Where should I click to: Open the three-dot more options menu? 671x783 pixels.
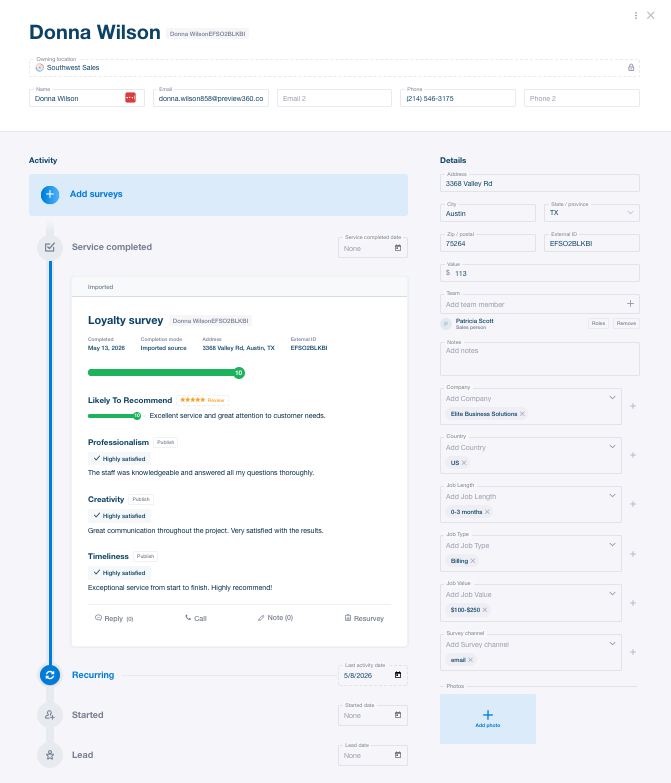[636, 15]
